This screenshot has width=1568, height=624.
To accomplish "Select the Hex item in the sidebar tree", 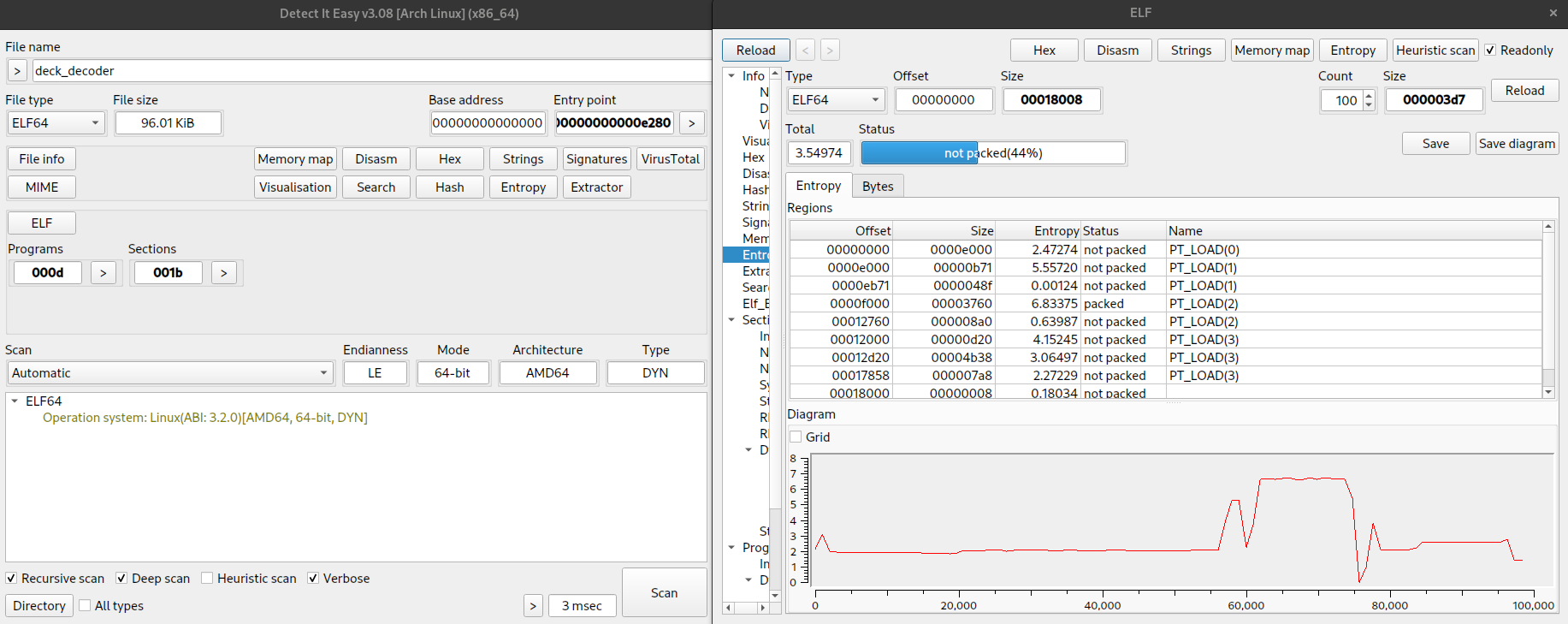I will pyautogui.click(x=754, y=157).
